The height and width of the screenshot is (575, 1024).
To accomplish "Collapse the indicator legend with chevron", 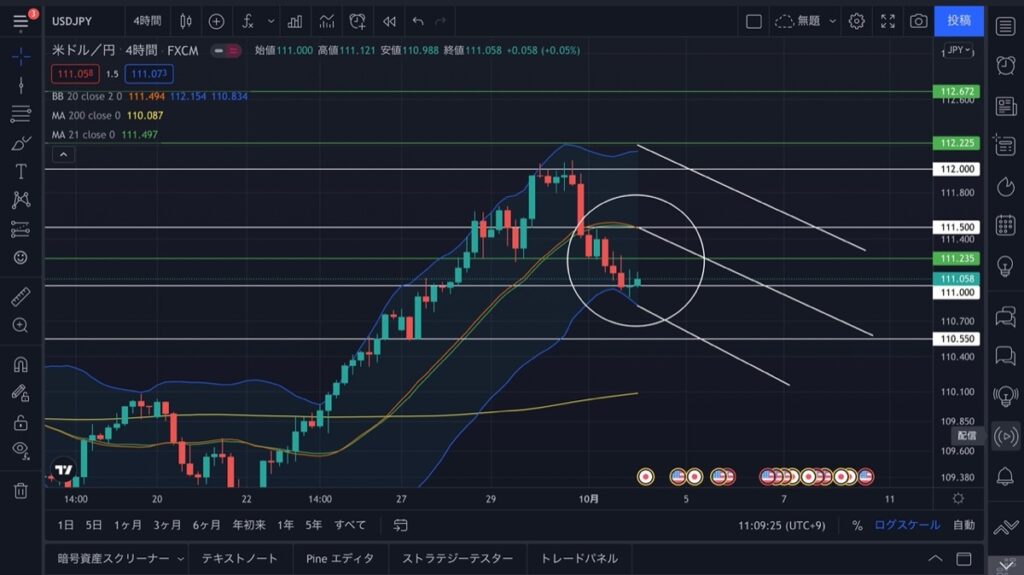I will (x=63, y=155).
